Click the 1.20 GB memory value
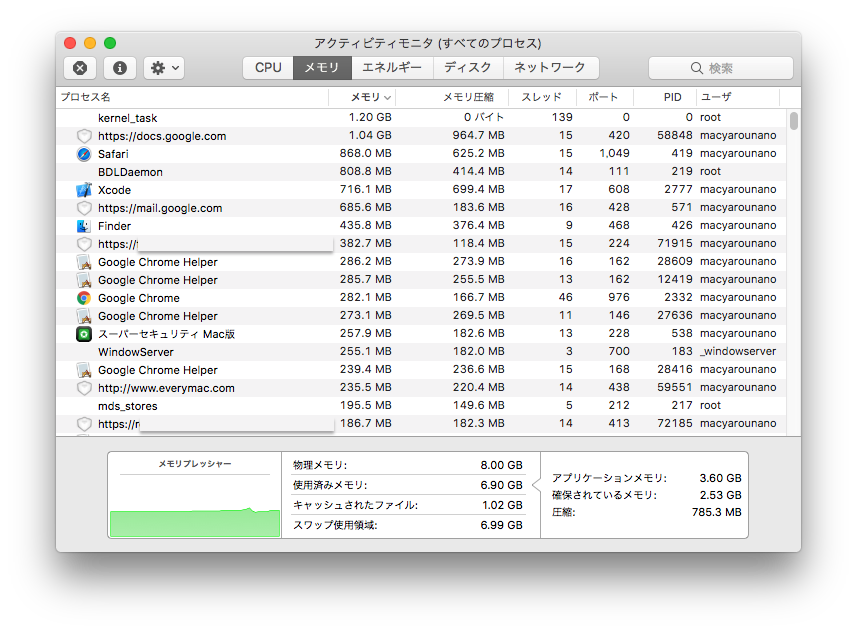Image resolution: width=857 pixels, height=632 pixels. 370,117
